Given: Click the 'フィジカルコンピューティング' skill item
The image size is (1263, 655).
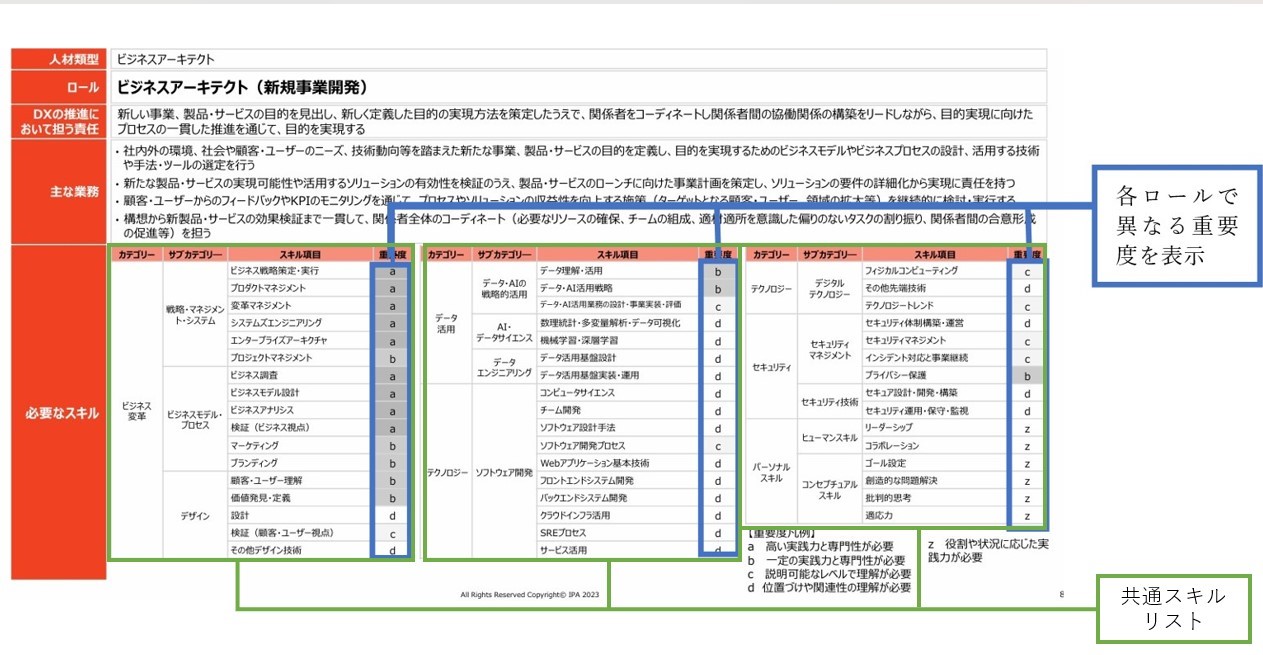Looking at the screenshot, I should point(911,271).
